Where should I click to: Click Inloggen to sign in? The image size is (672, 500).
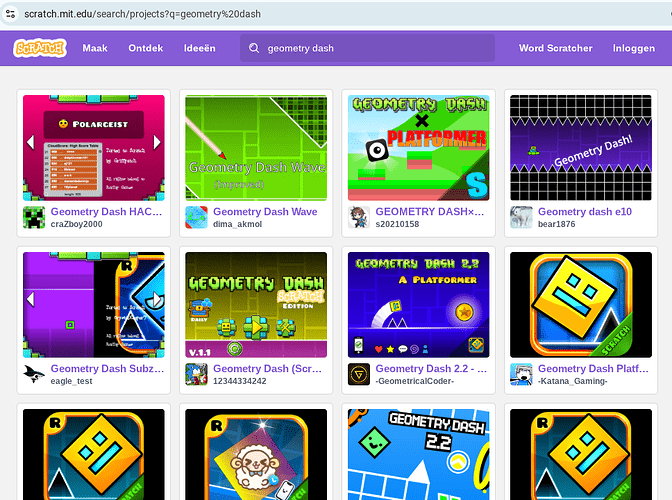[633, 48]
